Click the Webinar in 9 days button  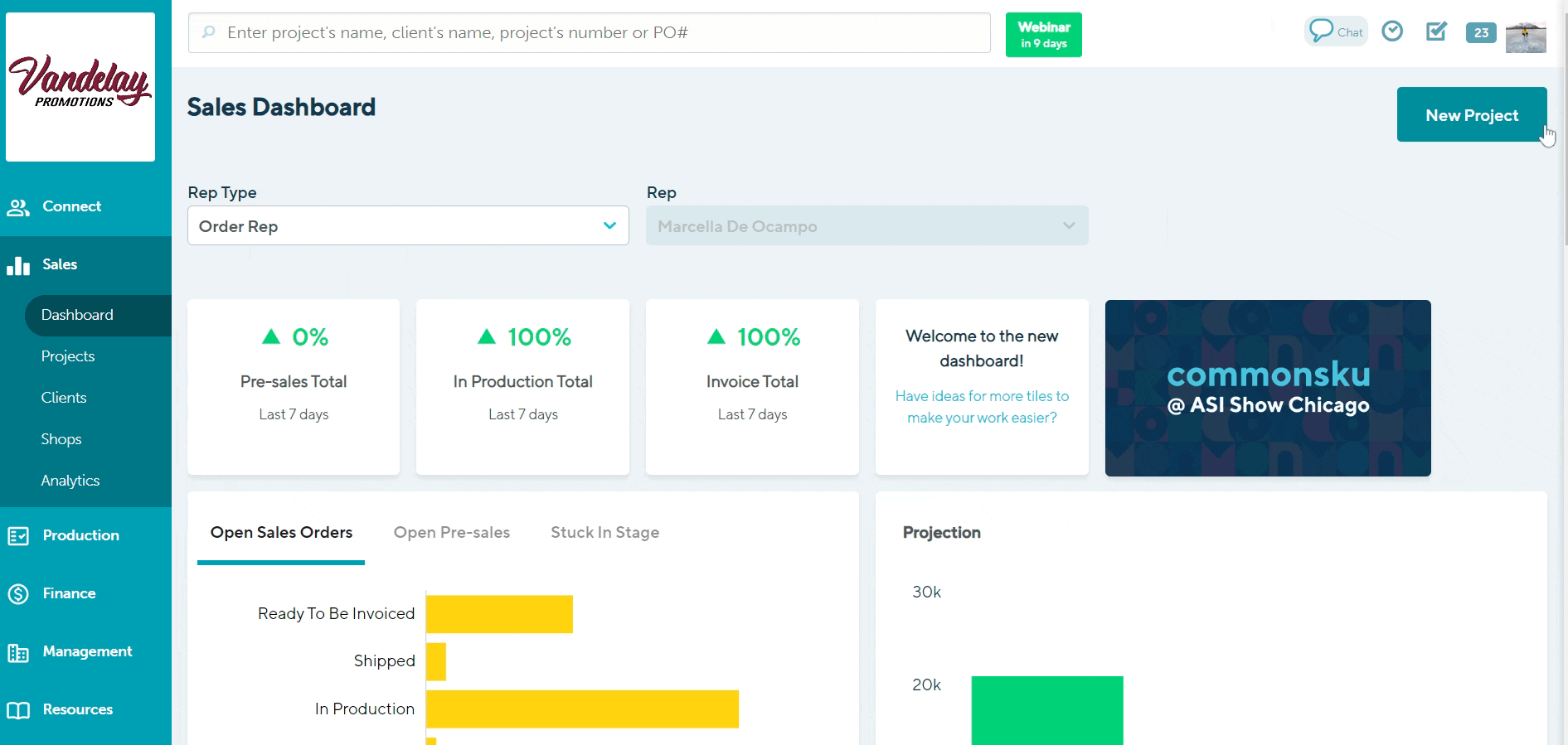click(1044, 35)
